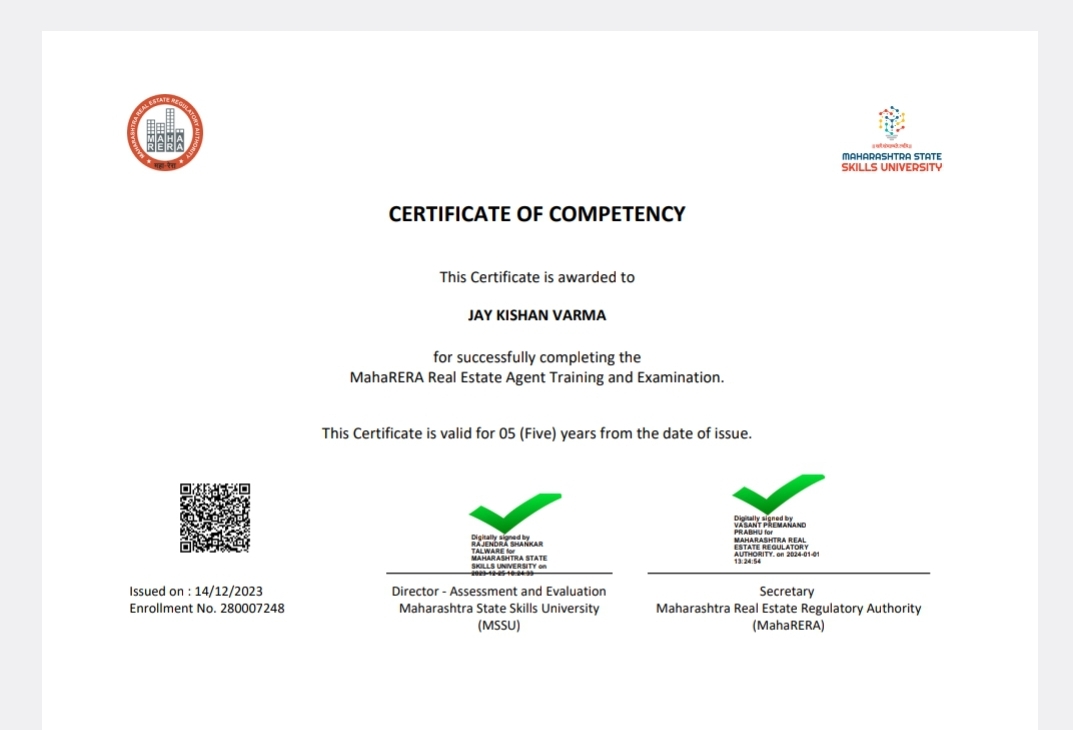Click the '(MahaRERA)' abbreviation under Secretary
The height and width of the screenshot is (730, 1073).
pos(788,625)
